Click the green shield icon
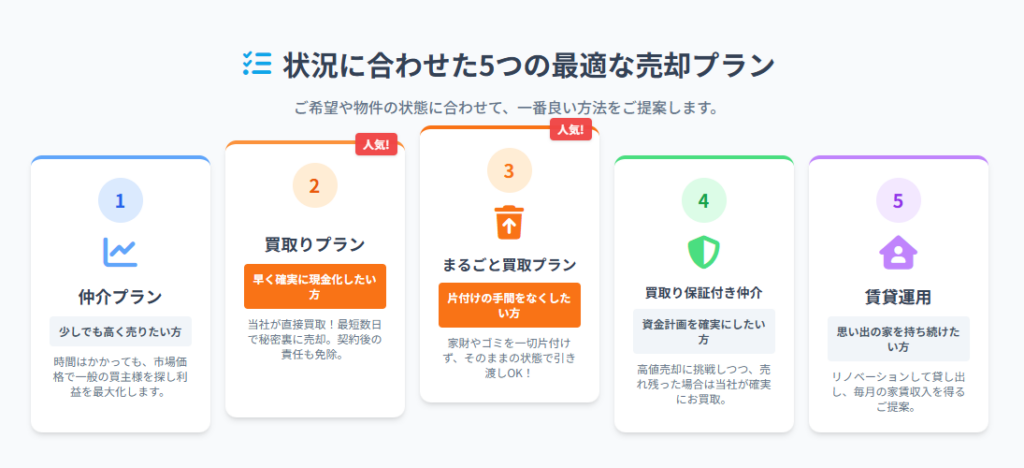The height and width of the screenshot is (468, 1024). pos(703,252)
